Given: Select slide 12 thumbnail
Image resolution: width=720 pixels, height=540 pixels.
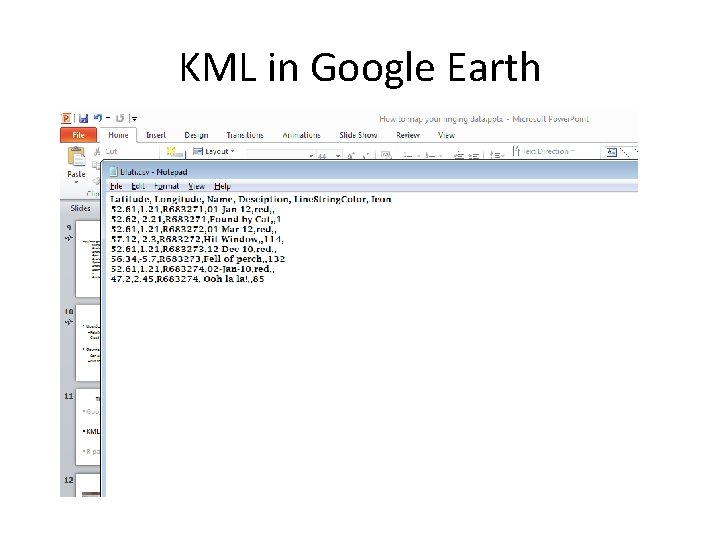Looking at the screenshot, I should [x=88, y=485].
